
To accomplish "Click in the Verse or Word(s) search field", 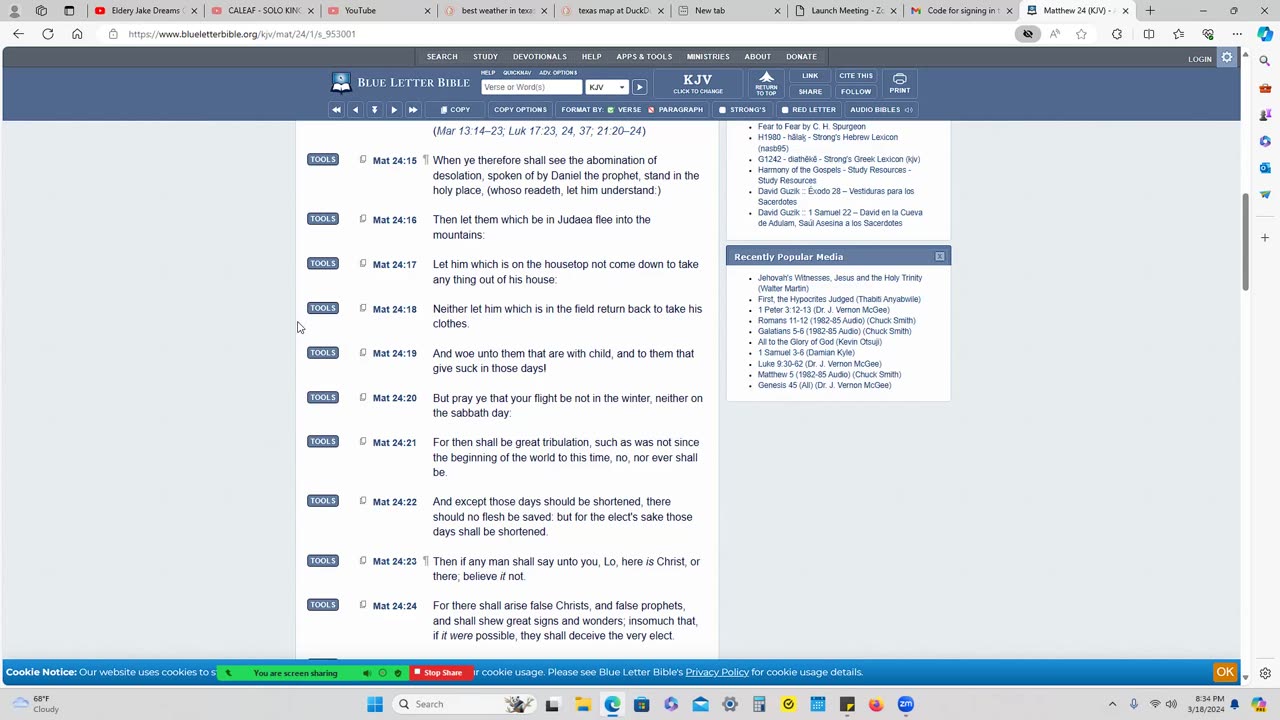I will point(531,87).
